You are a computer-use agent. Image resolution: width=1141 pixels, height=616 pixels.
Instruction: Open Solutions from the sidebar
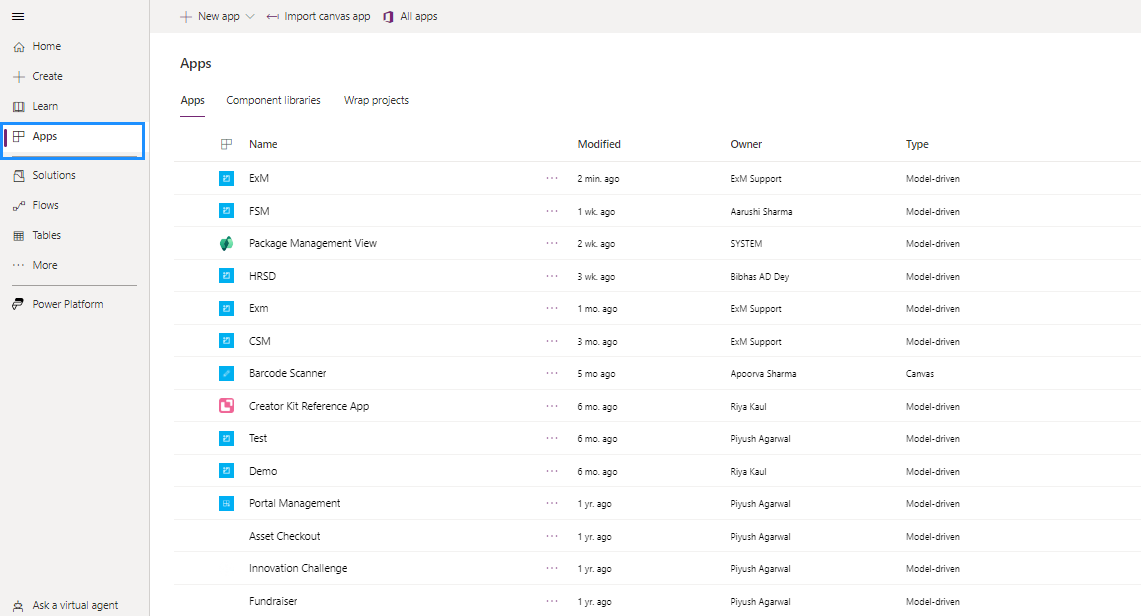(x=54, y=175)
